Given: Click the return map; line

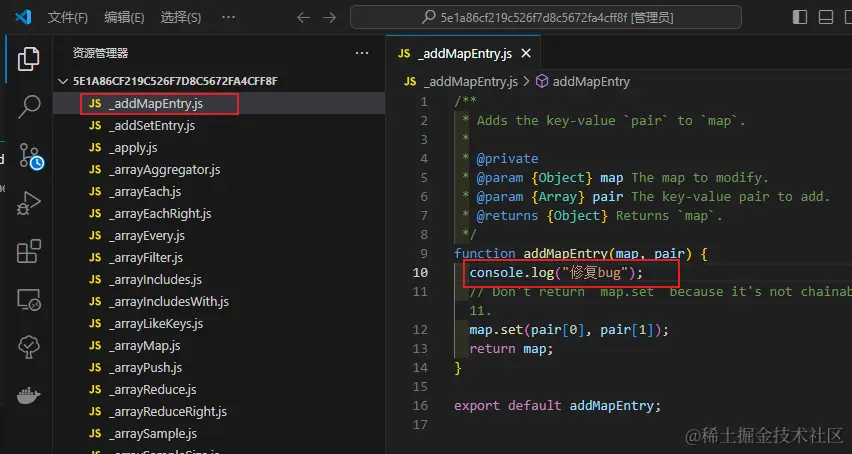Looking at the screenshot, I should click(511, 348).
